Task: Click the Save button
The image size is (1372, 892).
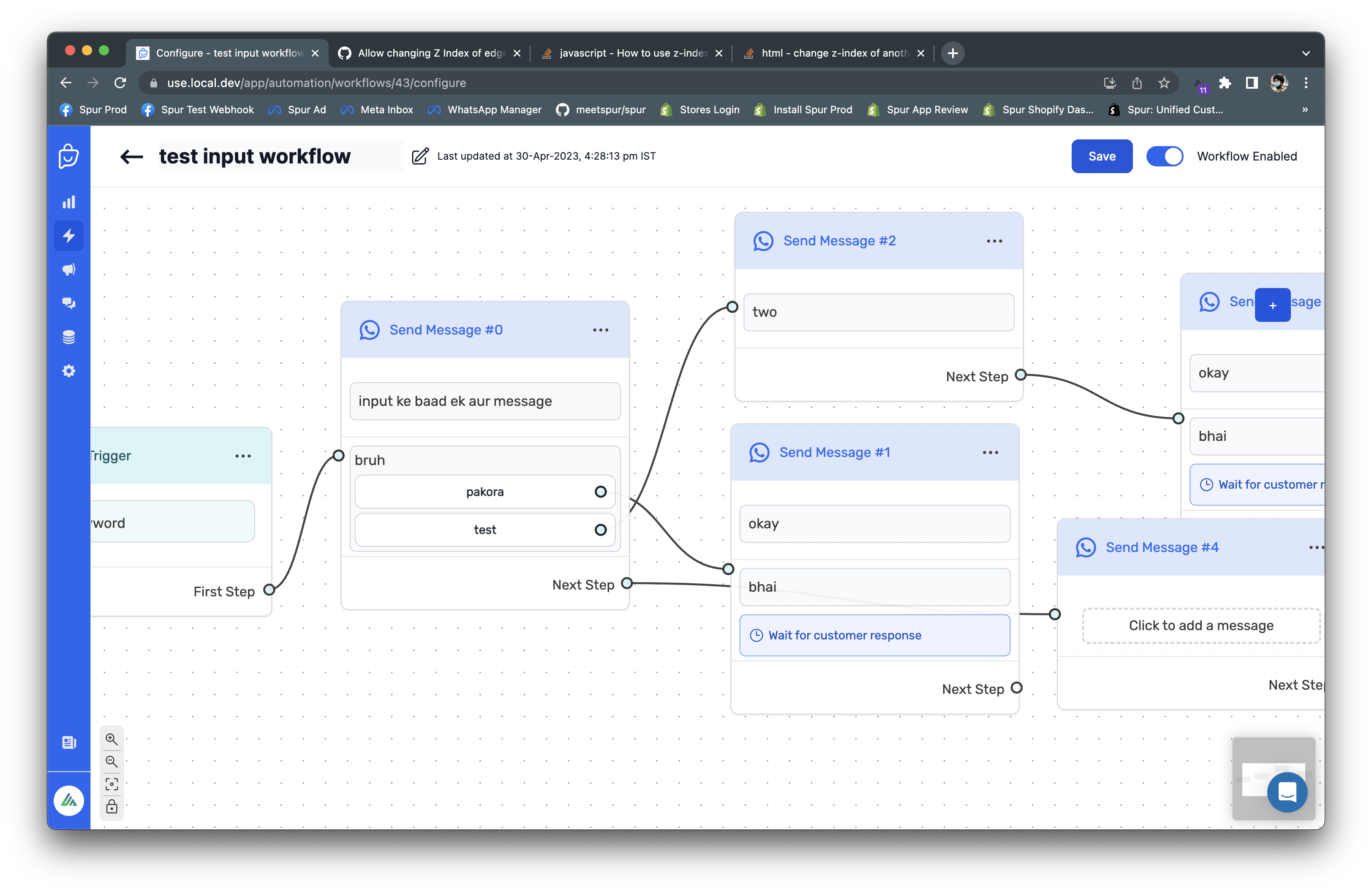Action: [1102, 155]
